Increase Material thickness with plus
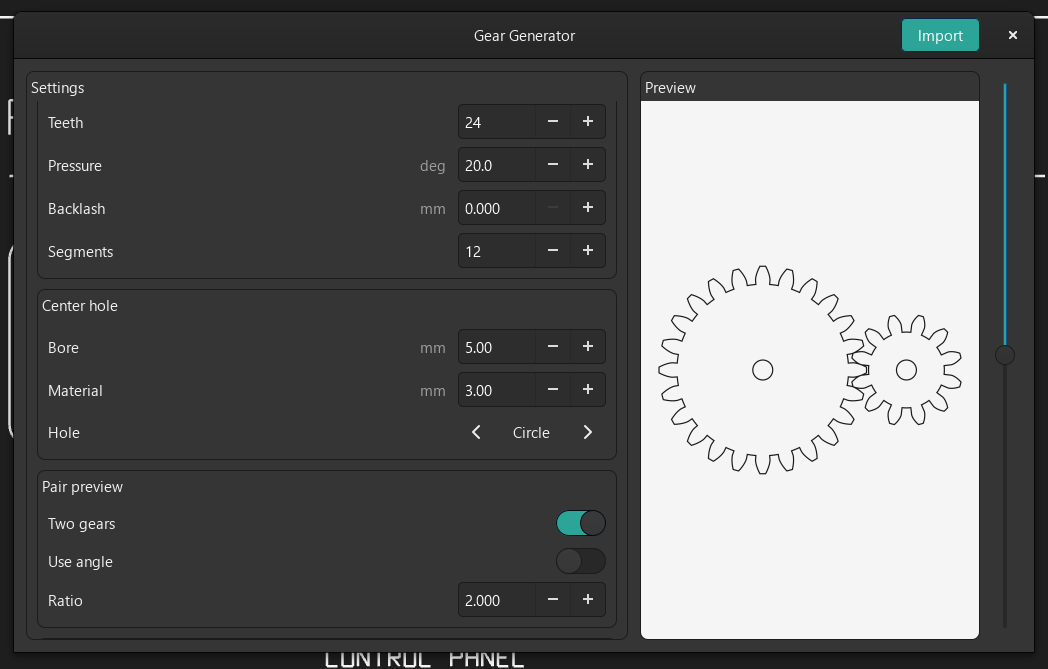The image size is (1048, 669). tap(587, 390)
